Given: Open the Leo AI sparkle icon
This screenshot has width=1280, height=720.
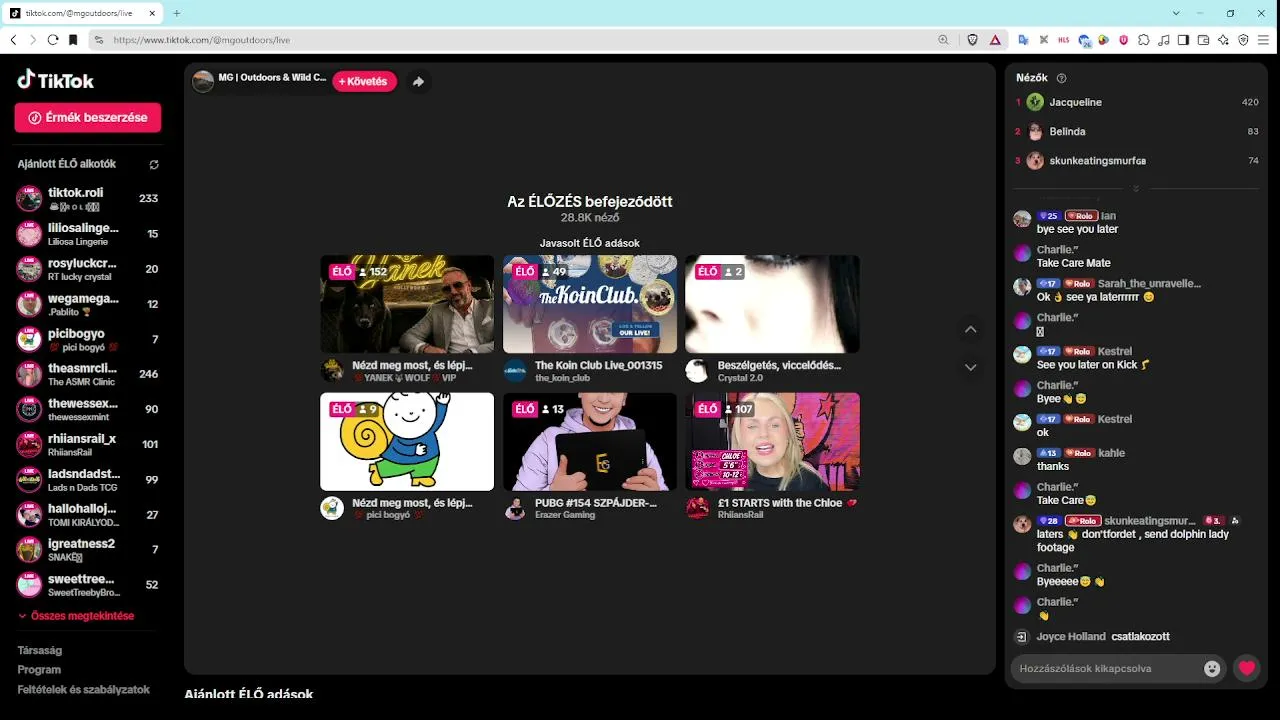Looking at the screenshot, I should pyautogui.click(x=1223, y=40).
